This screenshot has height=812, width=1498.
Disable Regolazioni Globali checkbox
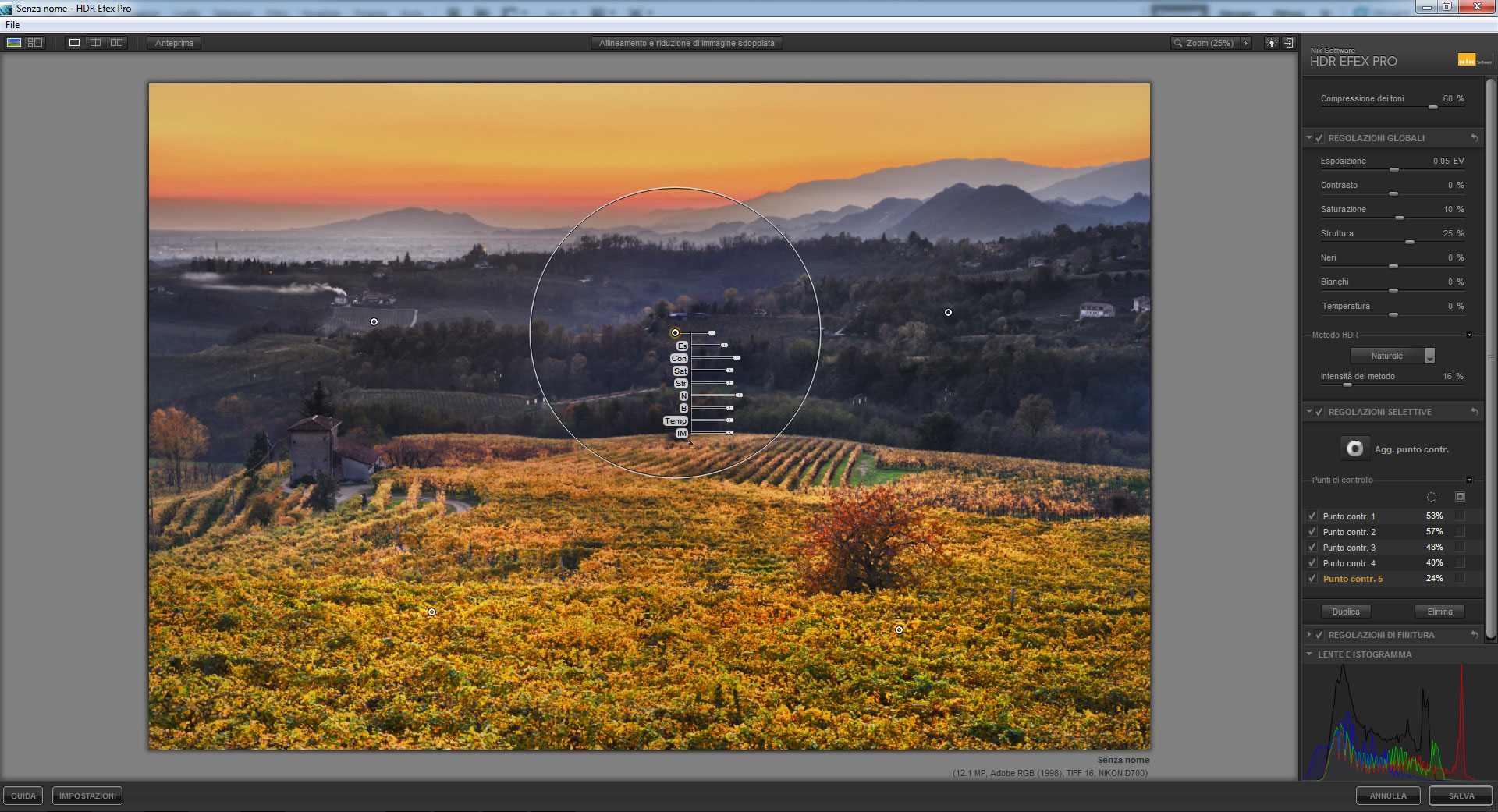1319,138
